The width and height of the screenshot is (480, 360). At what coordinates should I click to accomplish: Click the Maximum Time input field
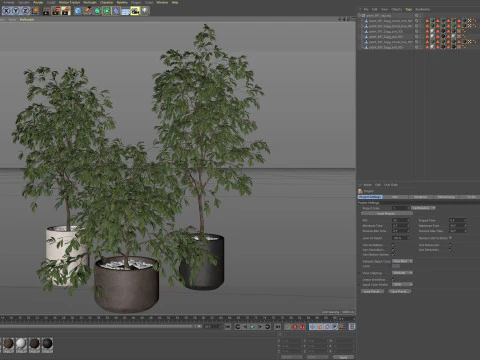click(x=458, y=226)
